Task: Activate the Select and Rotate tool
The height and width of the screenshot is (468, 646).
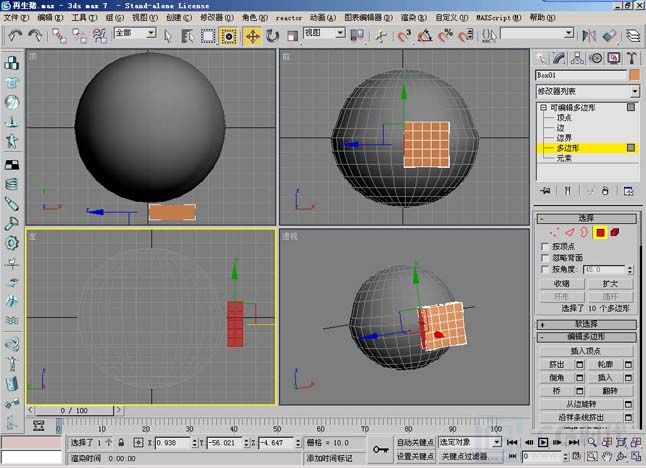Action: pos(272,36)
